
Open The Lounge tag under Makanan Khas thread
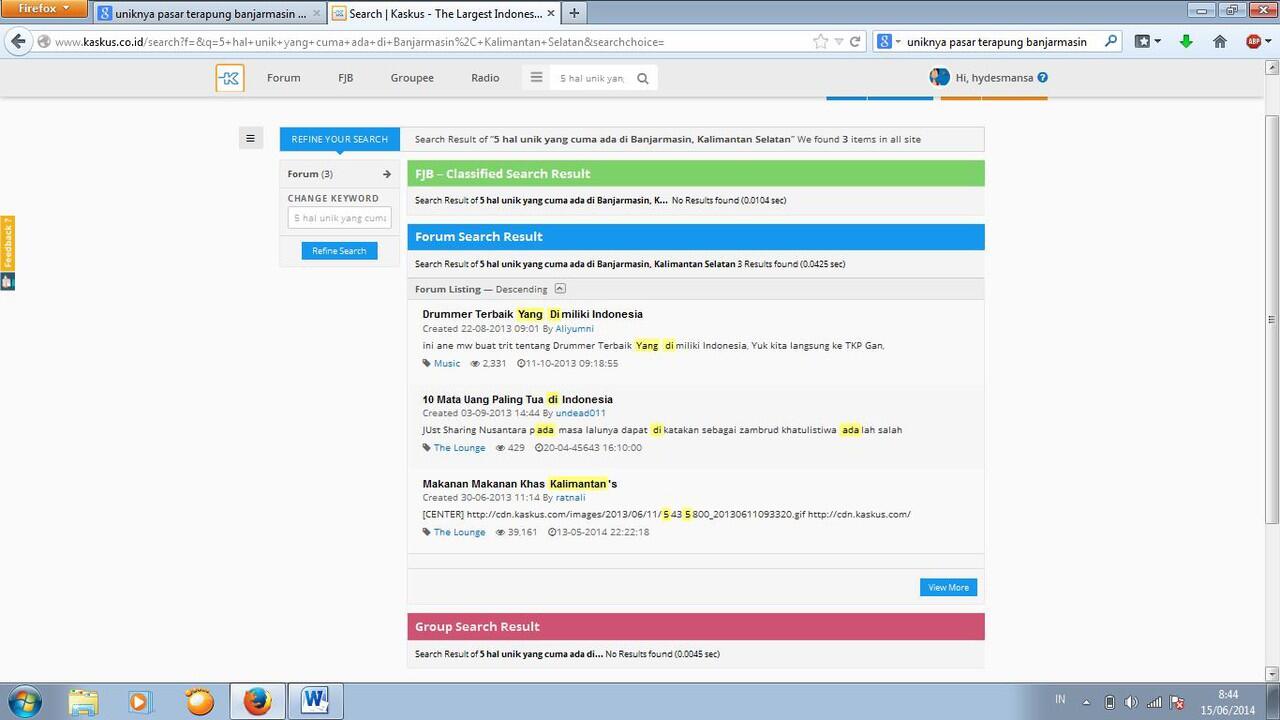pos(459,532)
